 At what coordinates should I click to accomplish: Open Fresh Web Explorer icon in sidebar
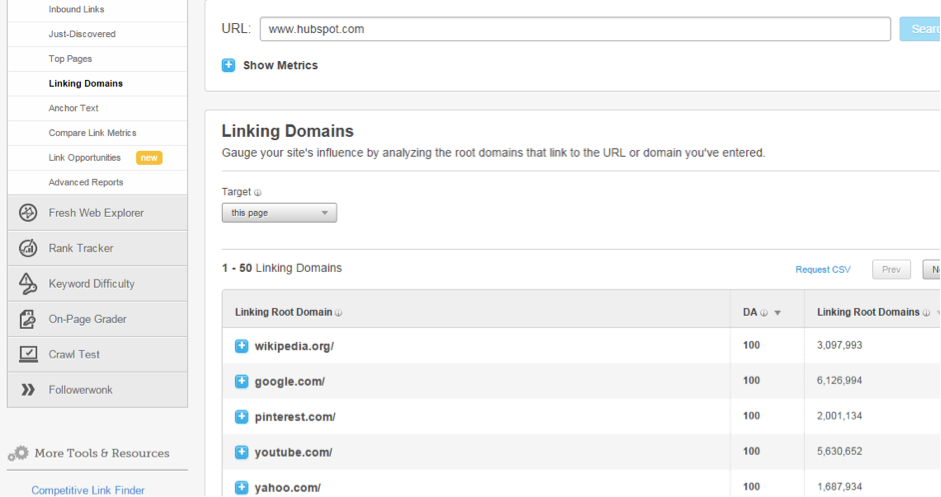pyautogui.click(x=28, y=213)
